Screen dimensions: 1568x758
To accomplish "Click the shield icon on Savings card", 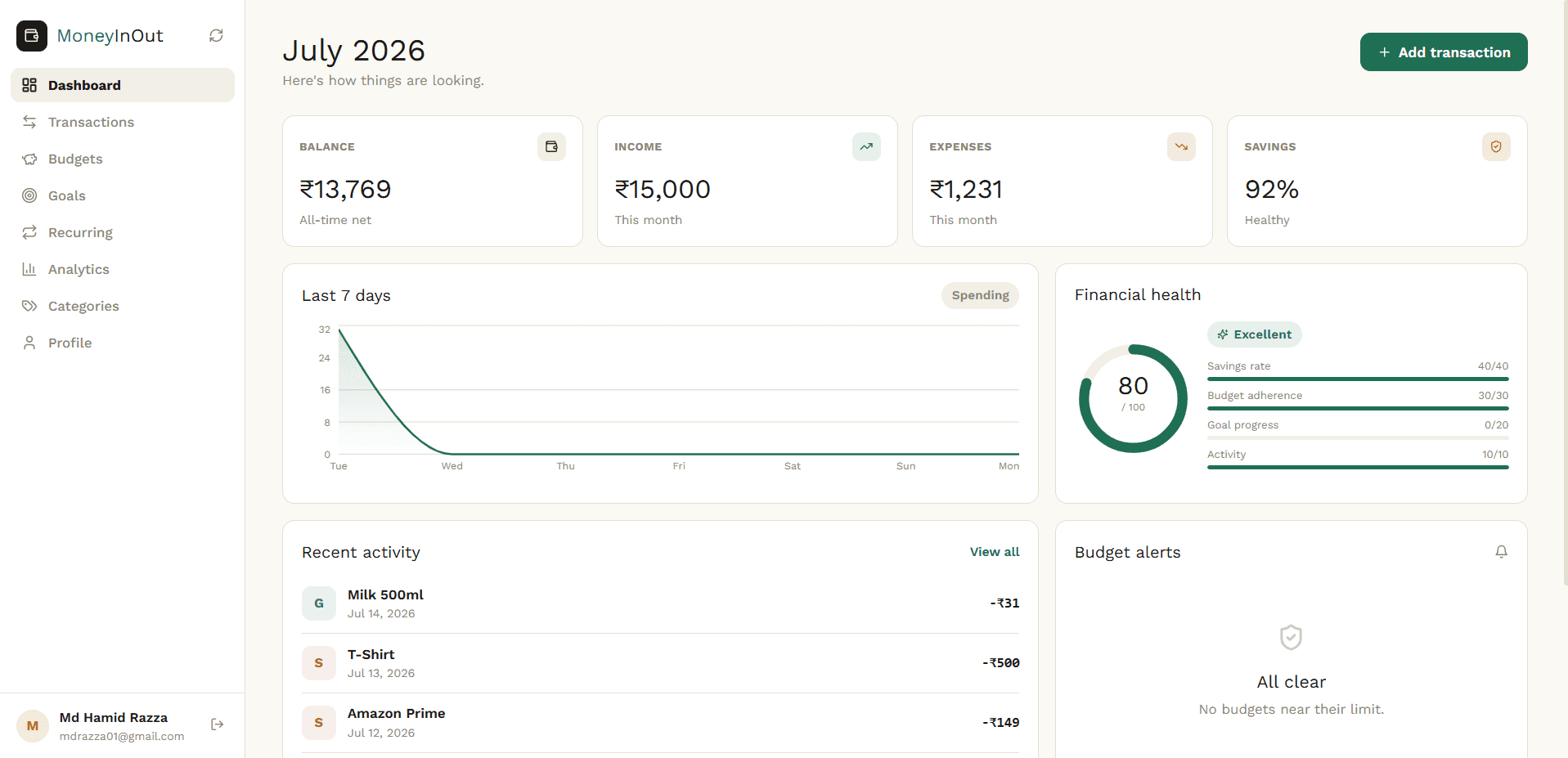I will (1496, 146).
